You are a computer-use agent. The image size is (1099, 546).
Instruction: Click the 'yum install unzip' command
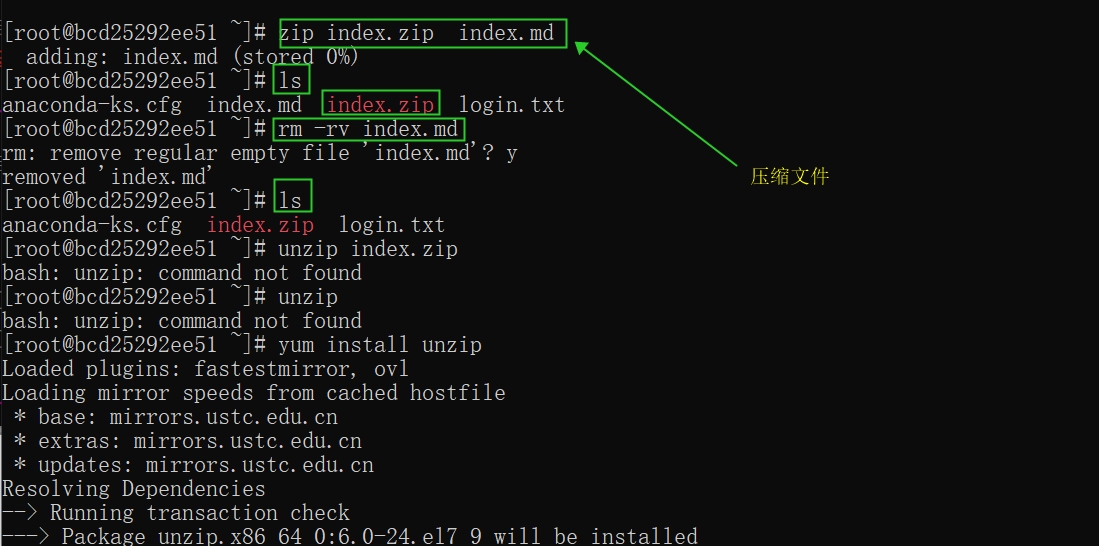point(380,345)
